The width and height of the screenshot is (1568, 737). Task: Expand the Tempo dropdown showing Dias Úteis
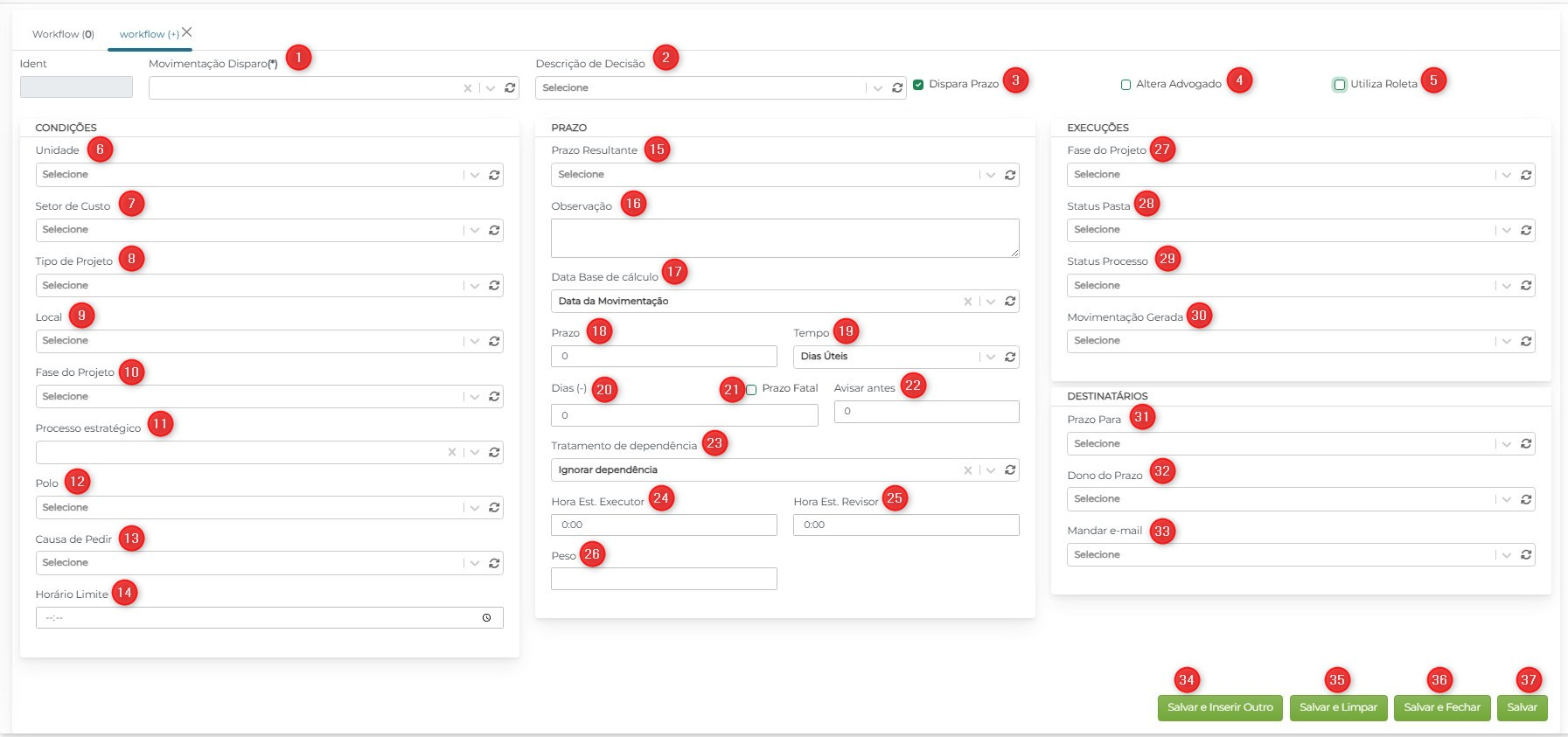click(991, 357)
